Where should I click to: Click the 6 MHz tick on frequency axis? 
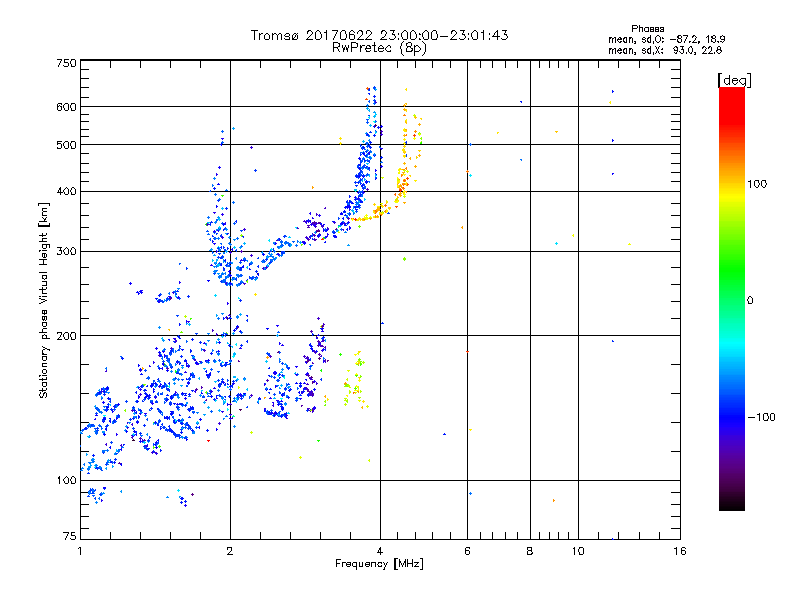pos(467,551)
